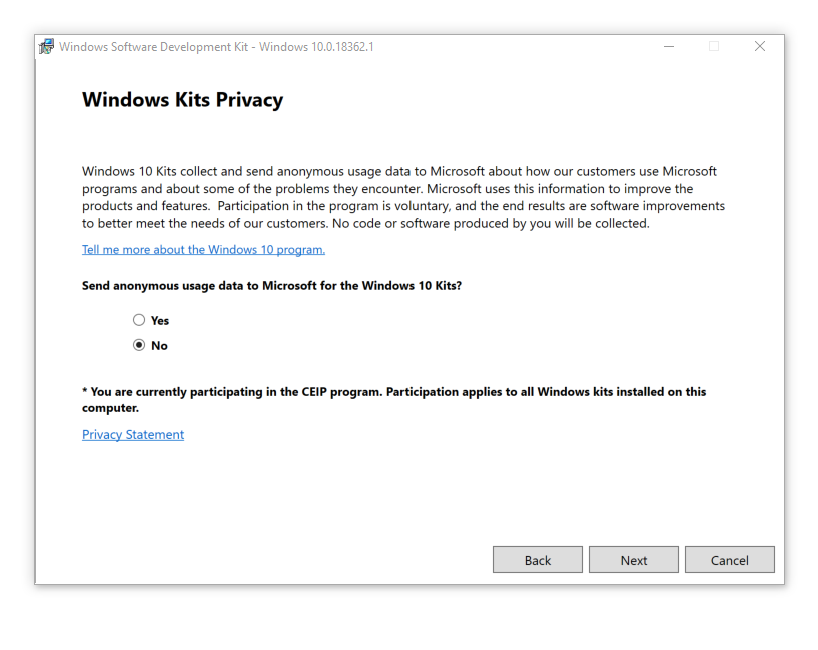The image size is (818, 650).
Task: Minimize the Windows SDK setup window
Action: [669, 47]
